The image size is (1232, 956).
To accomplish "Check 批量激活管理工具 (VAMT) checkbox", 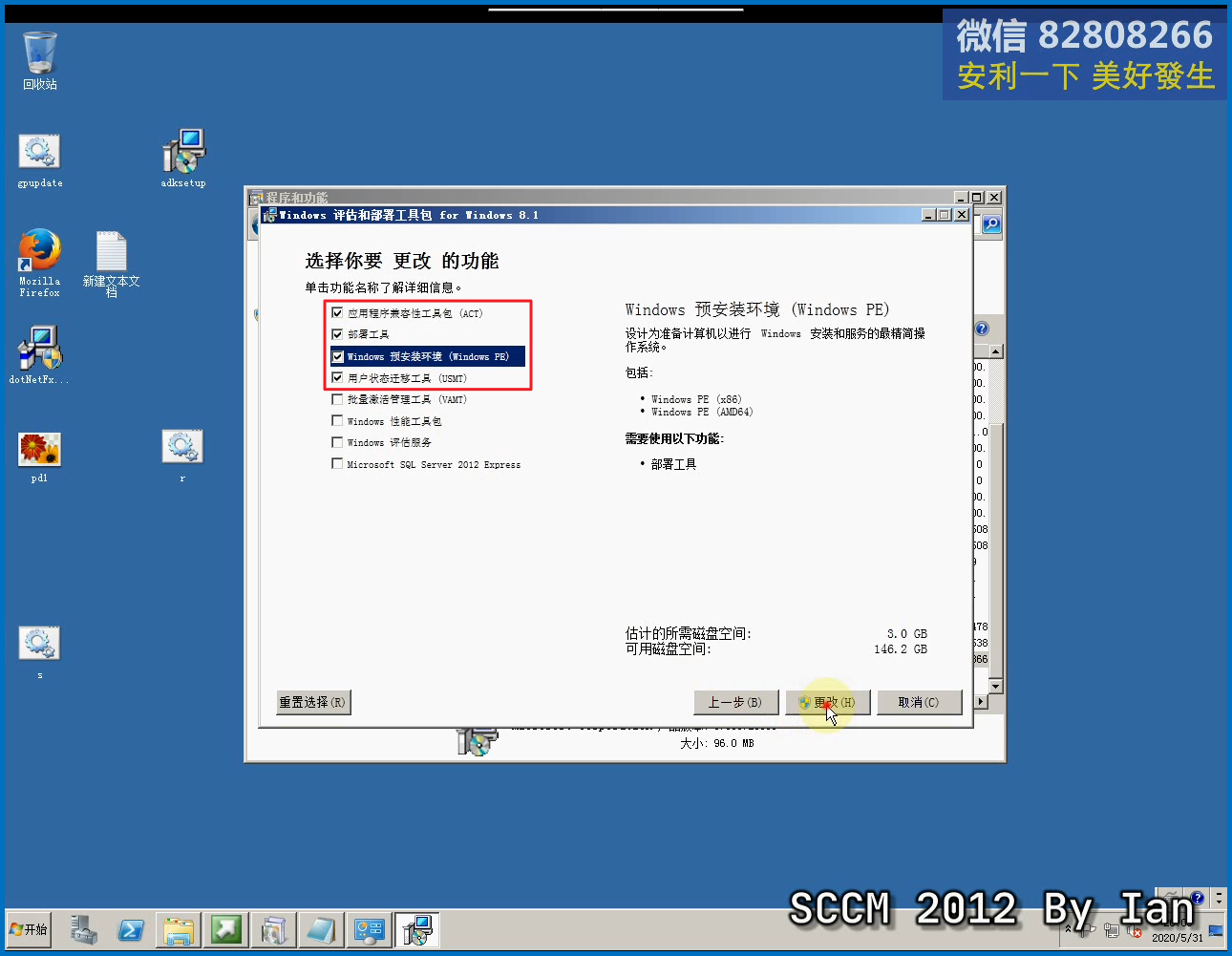I will click(x=337, y=399).
